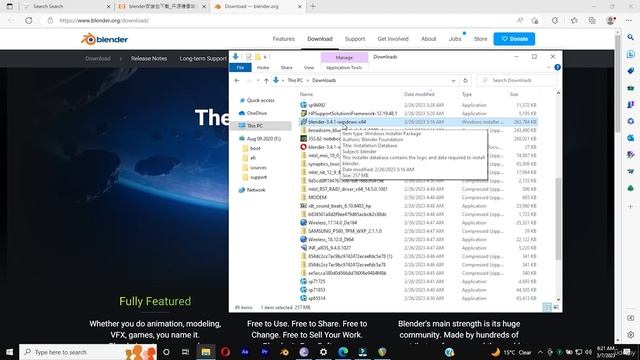Open recent locations dropdown arrow
Image resolution: width=640 pixels, height=360 pixels.
258,80
